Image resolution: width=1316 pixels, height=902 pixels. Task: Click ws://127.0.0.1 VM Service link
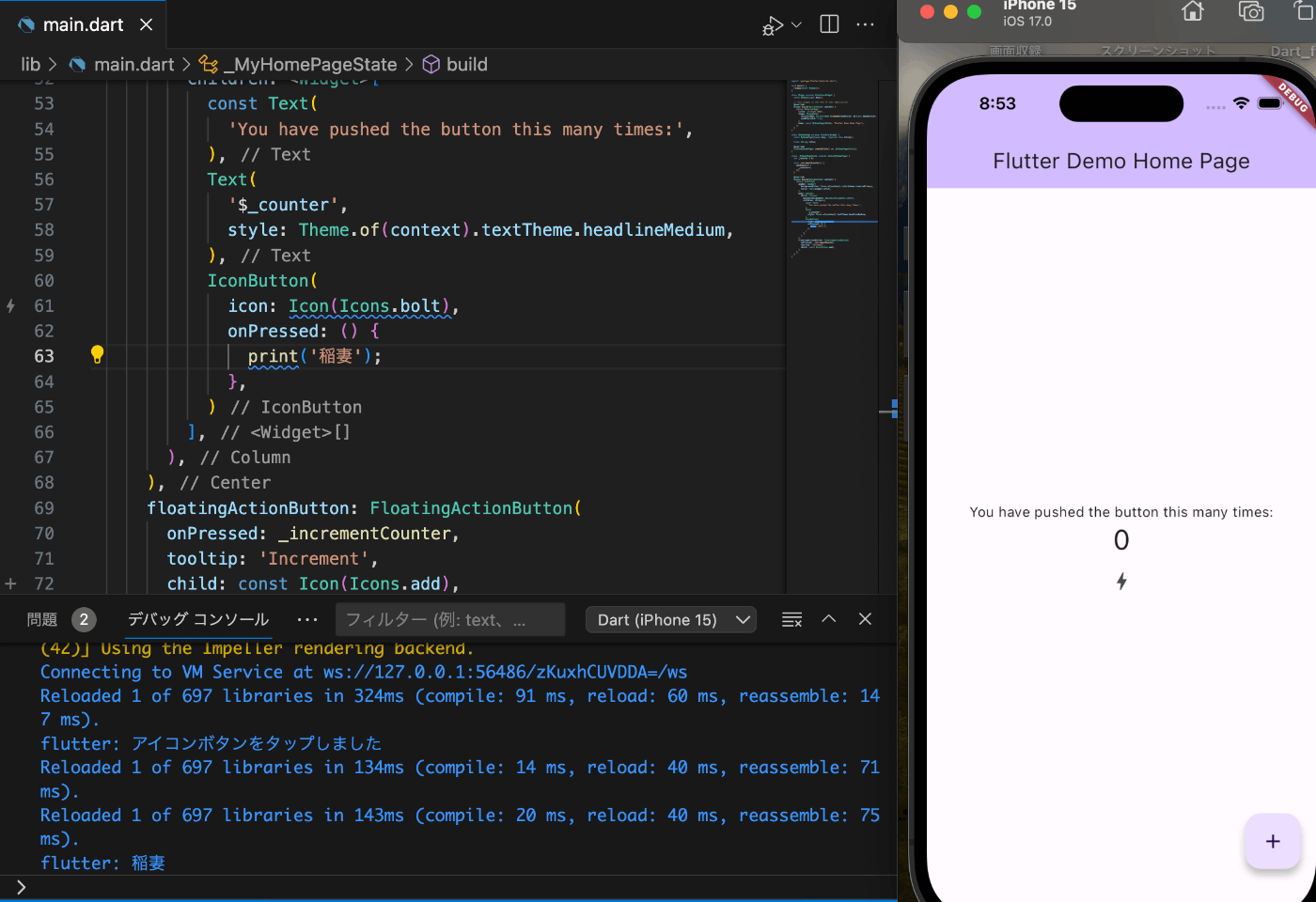505,672
